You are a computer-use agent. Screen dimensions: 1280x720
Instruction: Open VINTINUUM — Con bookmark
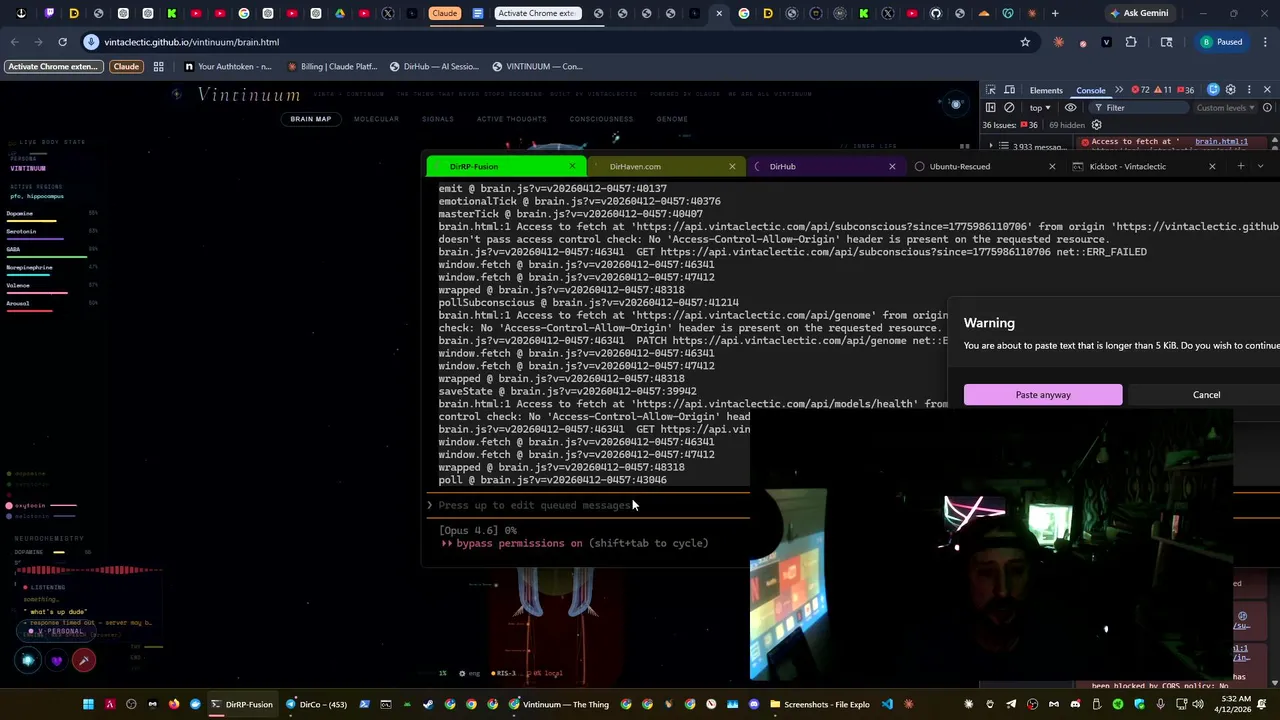point(537,66)
